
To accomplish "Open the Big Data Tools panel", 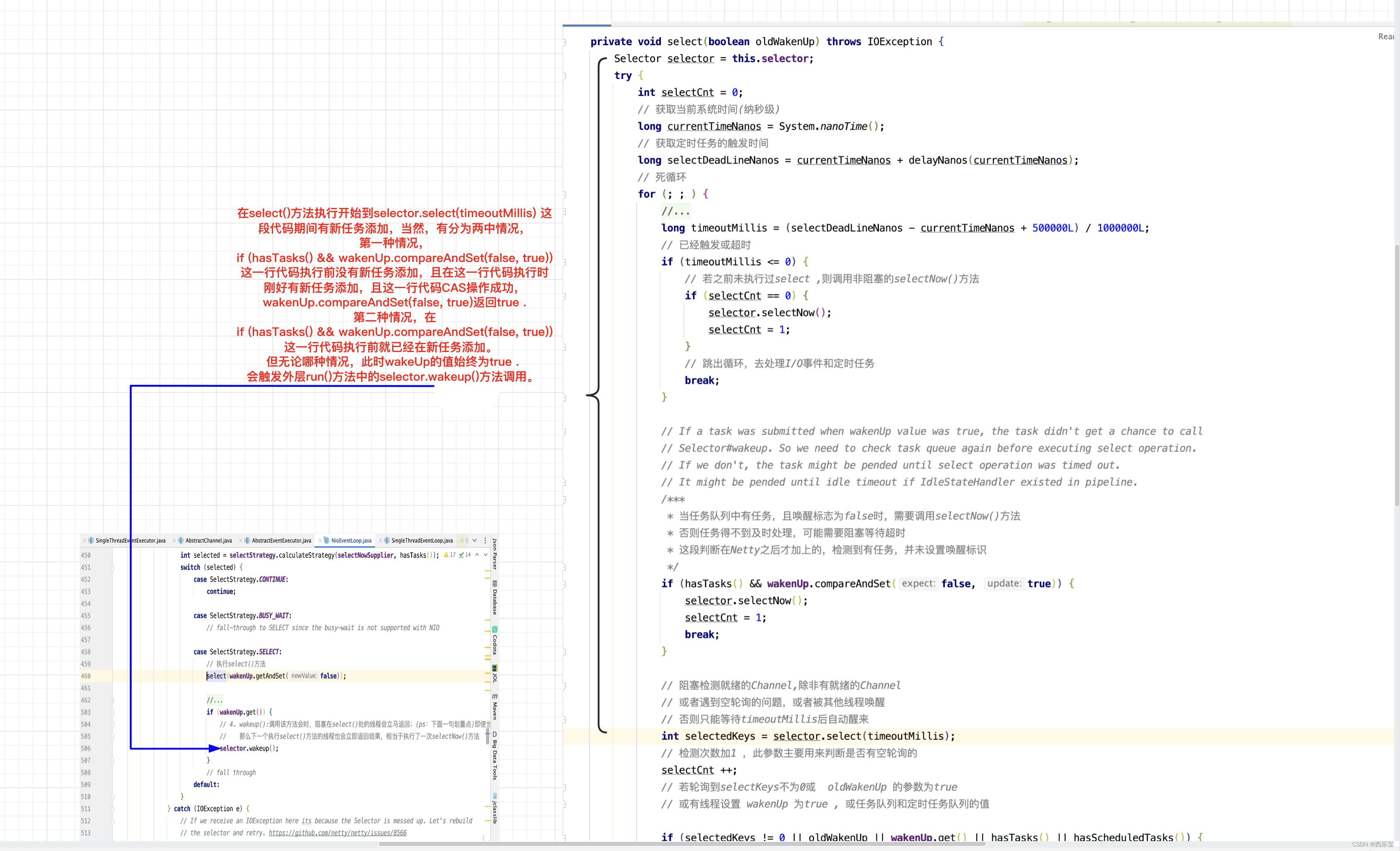I will pyautogui.click(x=494, y=757).
